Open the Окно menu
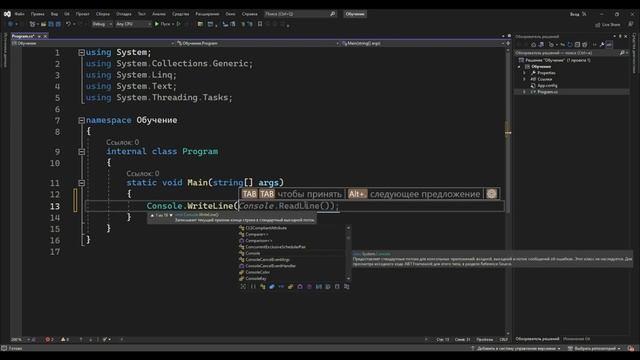The height and width of the screenshot is (360, 640). click(231, 14)
